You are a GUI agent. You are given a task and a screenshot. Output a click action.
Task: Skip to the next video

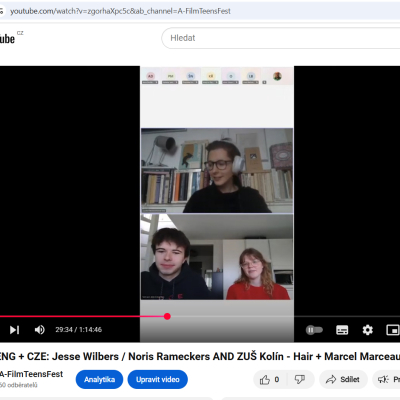click(x=14, y=330)
